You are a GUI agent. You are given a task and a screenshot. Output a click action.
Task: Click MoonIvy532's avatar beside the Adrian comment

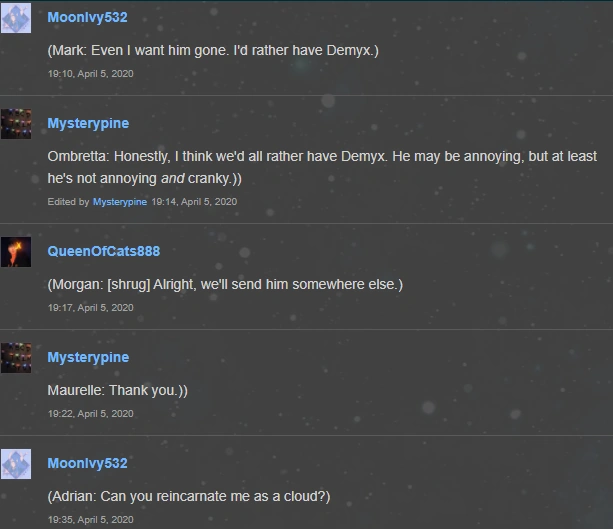tap(16, 464)
